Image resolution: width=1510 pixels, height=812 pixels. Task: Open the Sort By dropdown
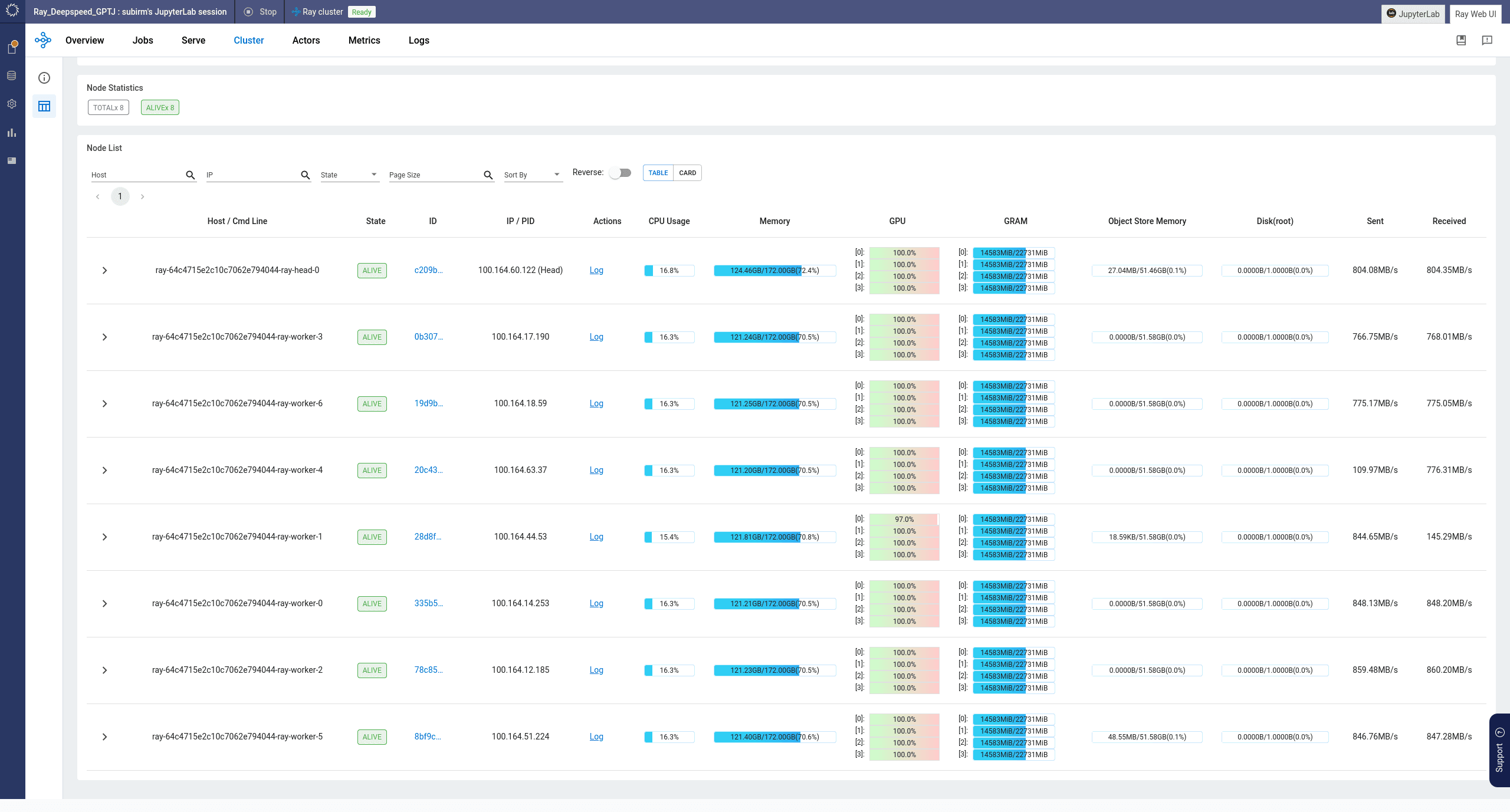tap(533, 175)
